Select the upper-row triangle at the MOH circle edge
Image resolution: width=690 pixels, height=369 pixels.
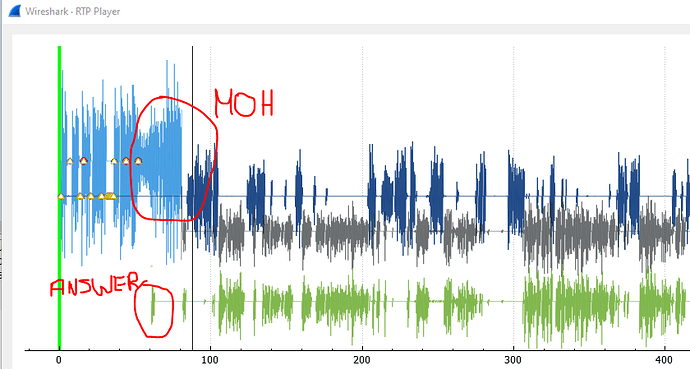(138, 161)
